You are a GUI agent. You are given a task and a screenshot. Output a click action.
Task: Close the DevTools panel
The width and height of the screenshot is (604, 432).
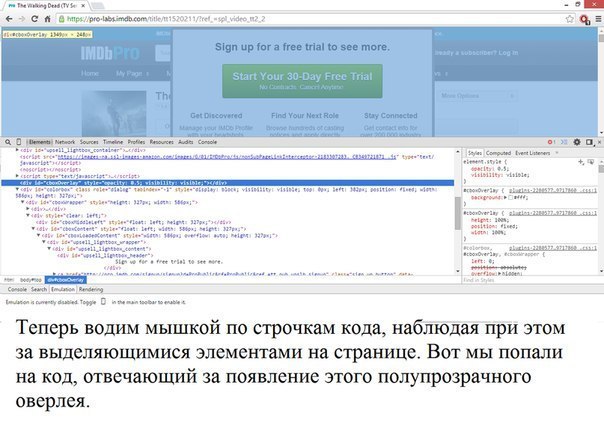pyautogui.click(x=599, y=142)
